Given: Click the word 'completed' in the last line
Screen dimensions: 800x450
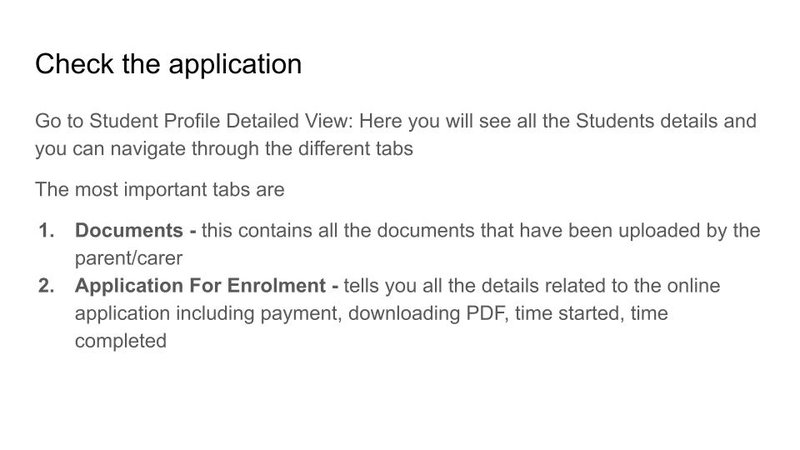Looking at the screenshot, I should coord(120,340).
